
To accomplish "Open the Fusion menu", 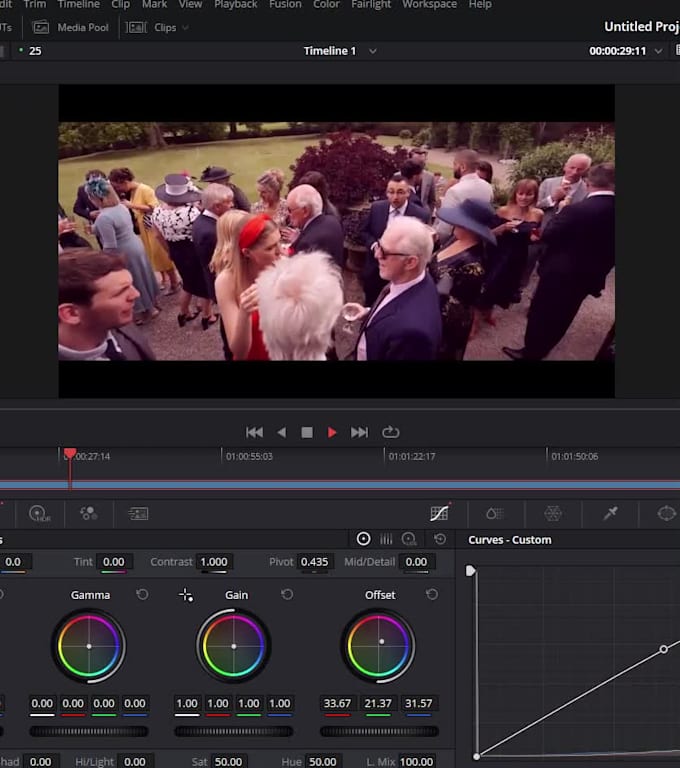I will click(285, 4).
